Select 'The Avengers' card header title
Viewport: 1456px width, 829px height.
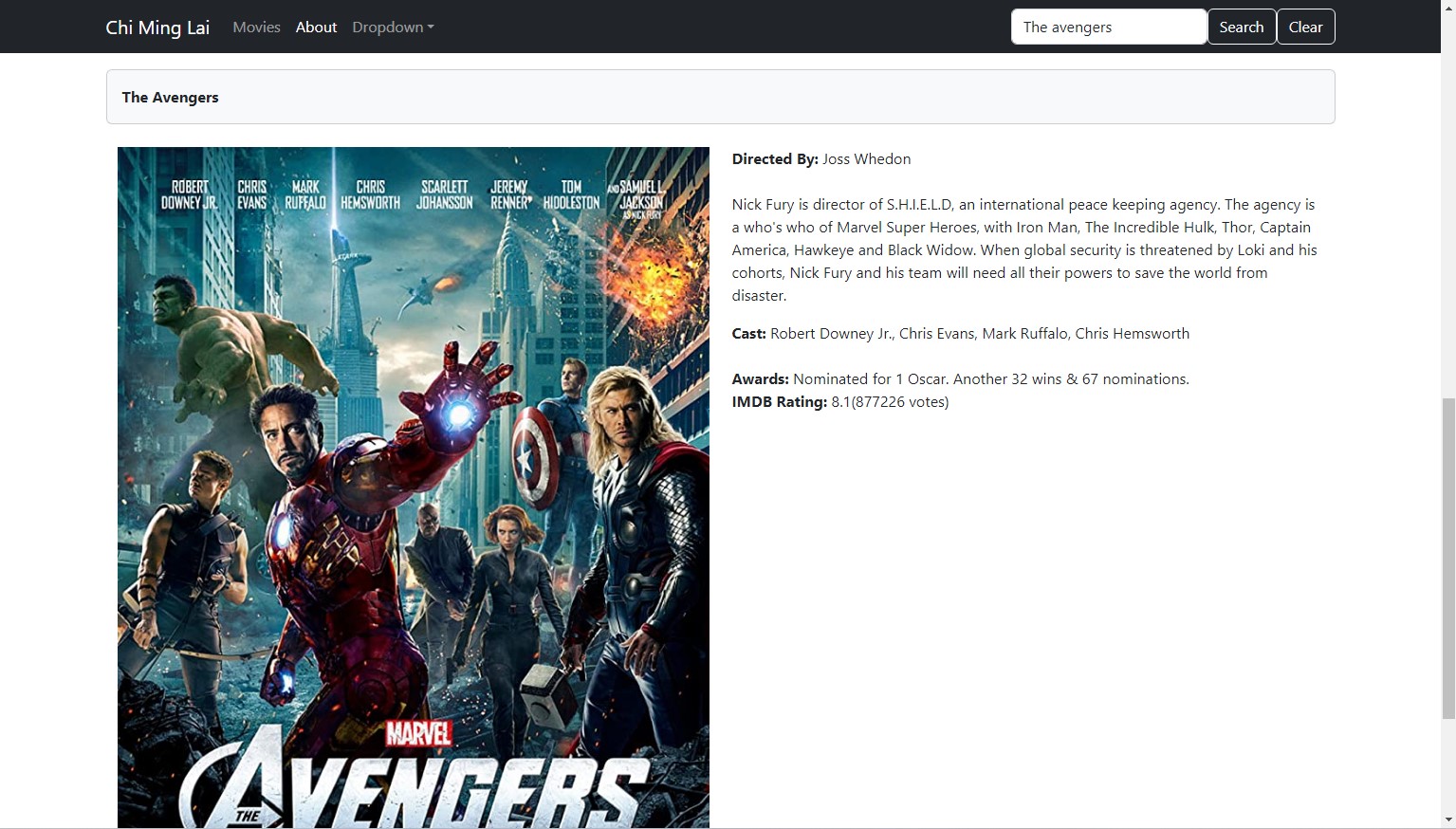(170, 97)
